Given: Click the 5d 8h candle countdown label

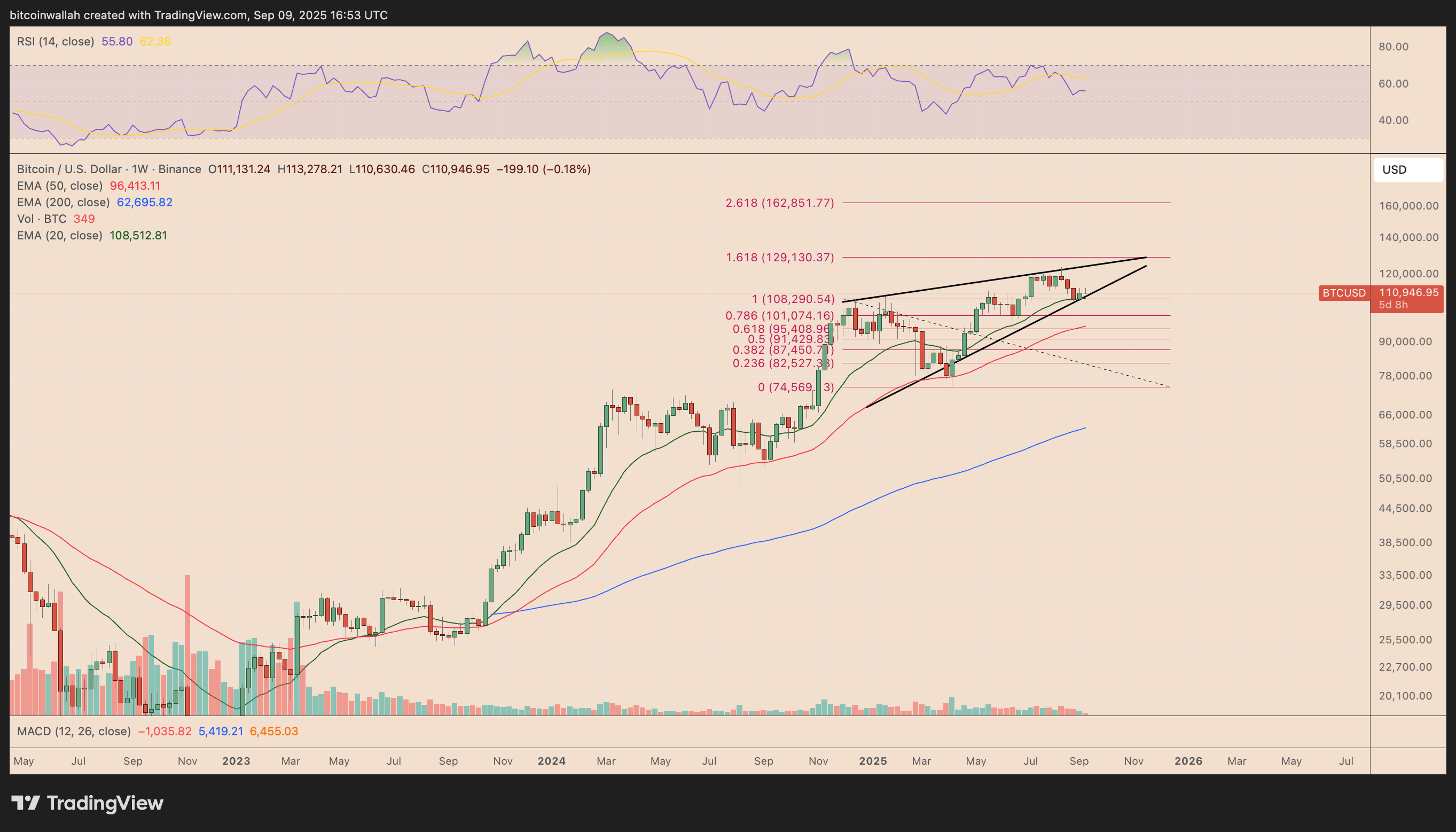Looking at the screenshot, I should [x=1393, y=305].
